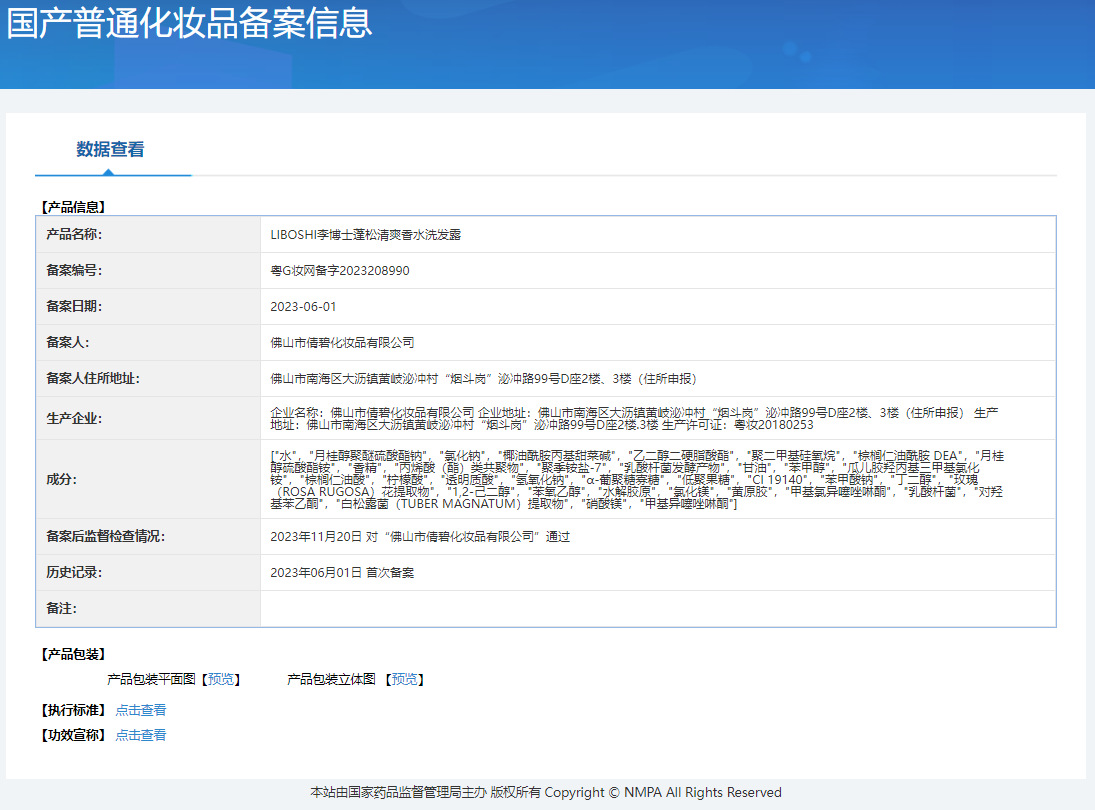Click the 备案人住所地址 label

pyautogui.click(x=93, y=378)
